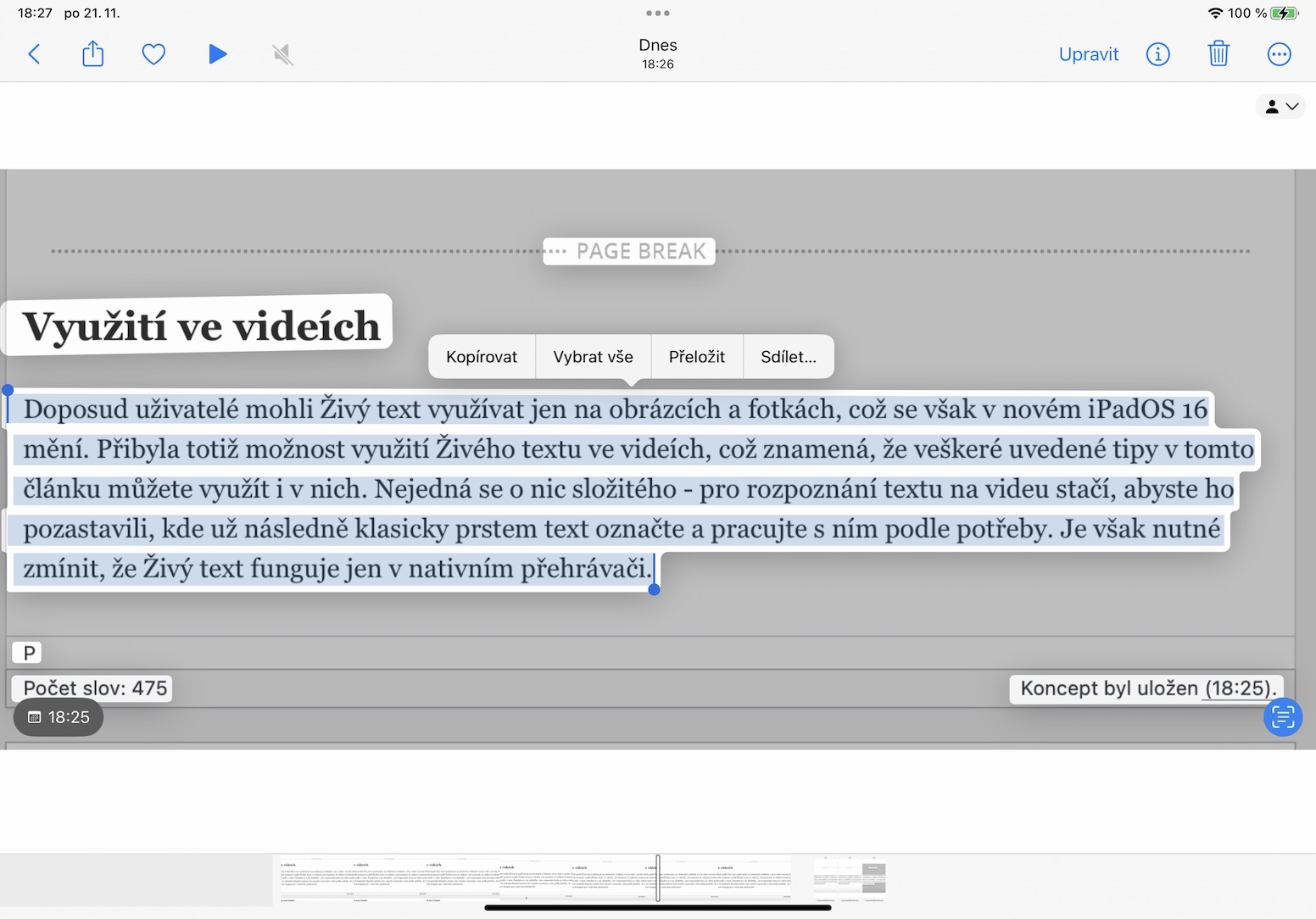Tap the 'P' paragraph tag label

29,653
